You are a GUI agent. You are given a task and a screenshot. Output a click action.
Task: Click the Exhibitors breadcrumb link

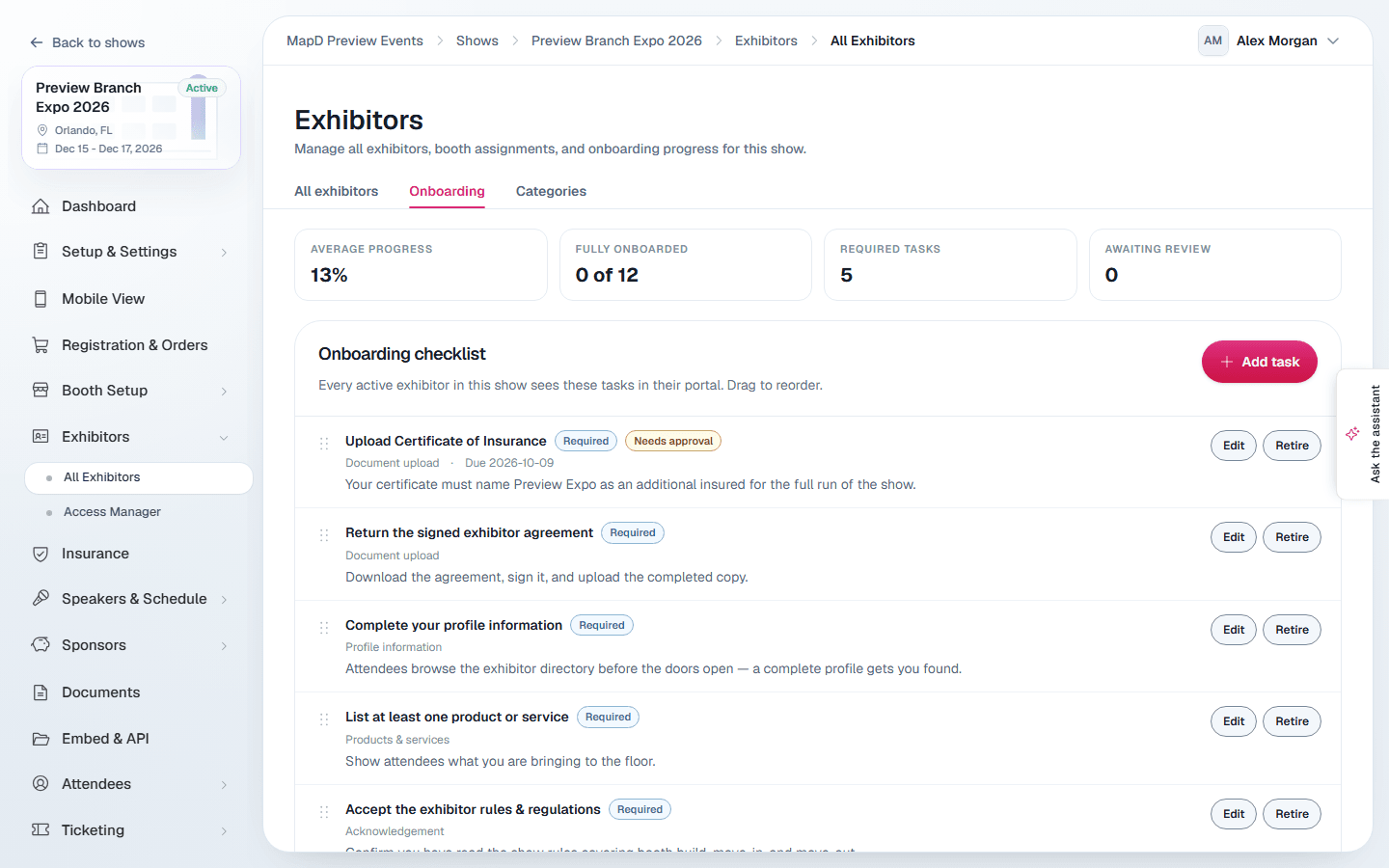[766, 41]
